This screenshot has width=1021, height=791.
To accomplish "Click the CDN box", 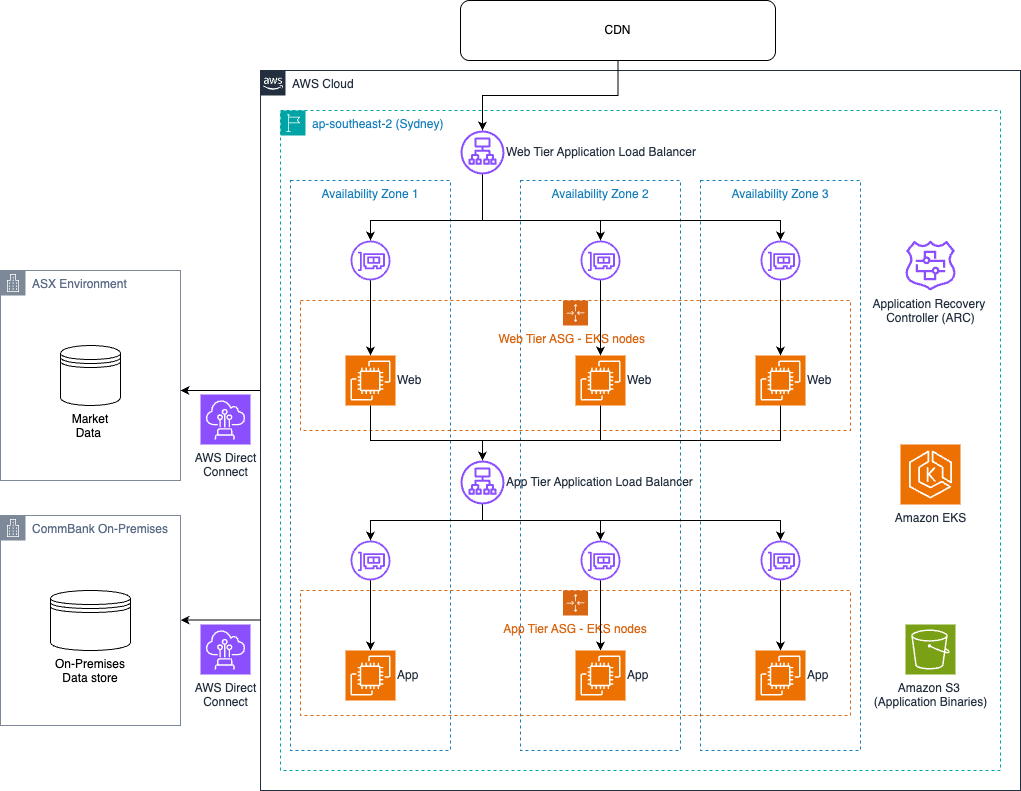I will coord(617,30).
